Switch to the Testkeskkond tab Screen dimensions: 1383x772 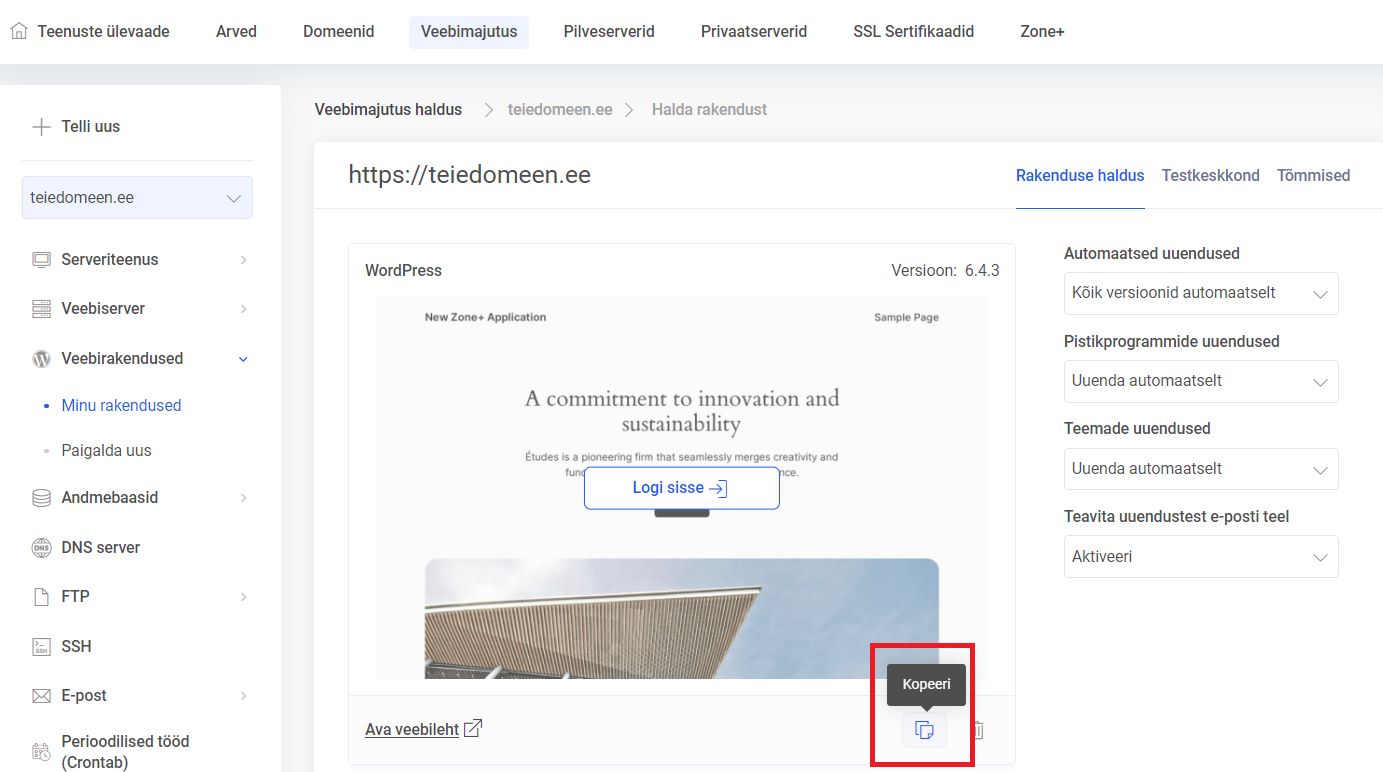(x=1210, y=175)
